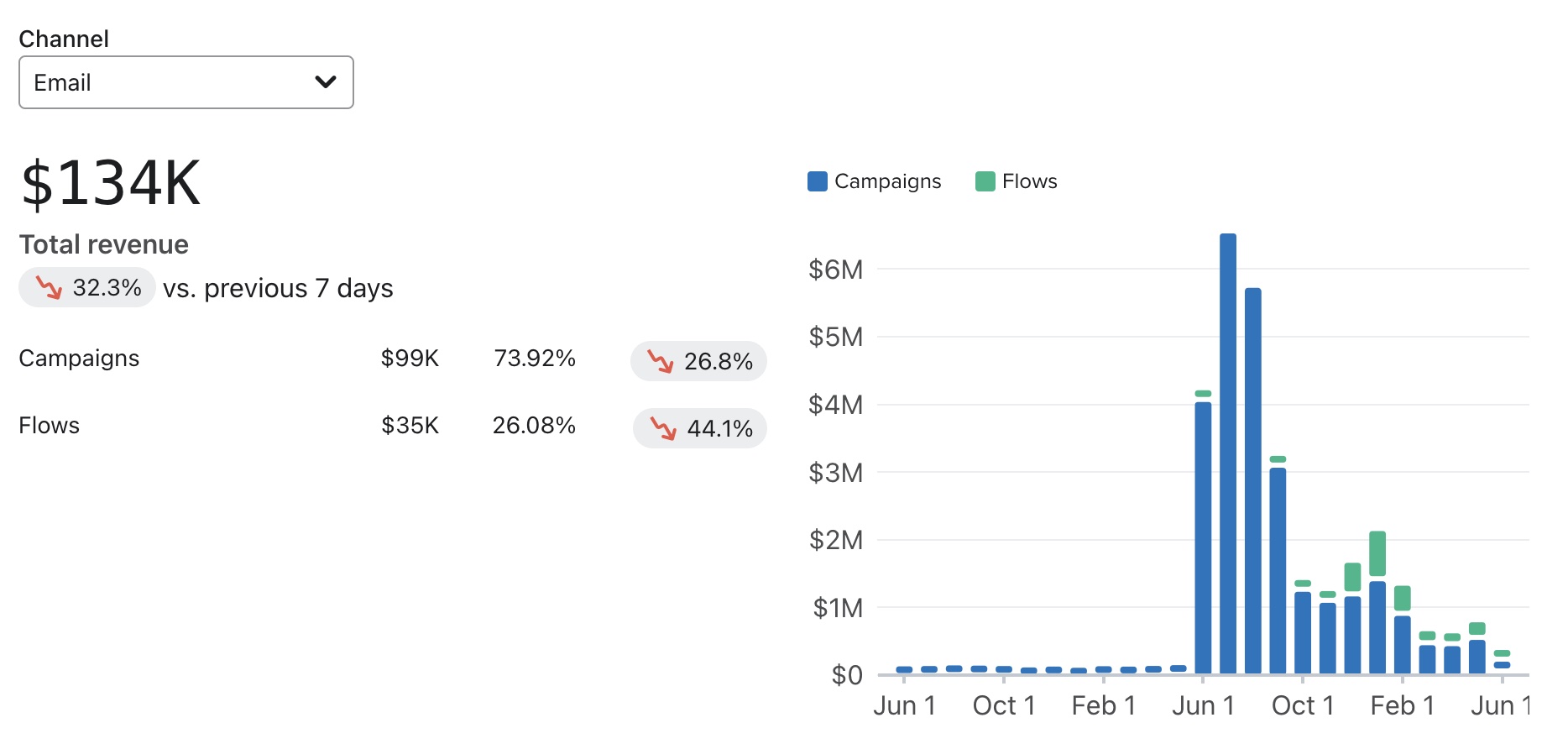
Task: Click the 26.8% Campaigns change badge
Action: pyautogui.click(x=698, y=361)
